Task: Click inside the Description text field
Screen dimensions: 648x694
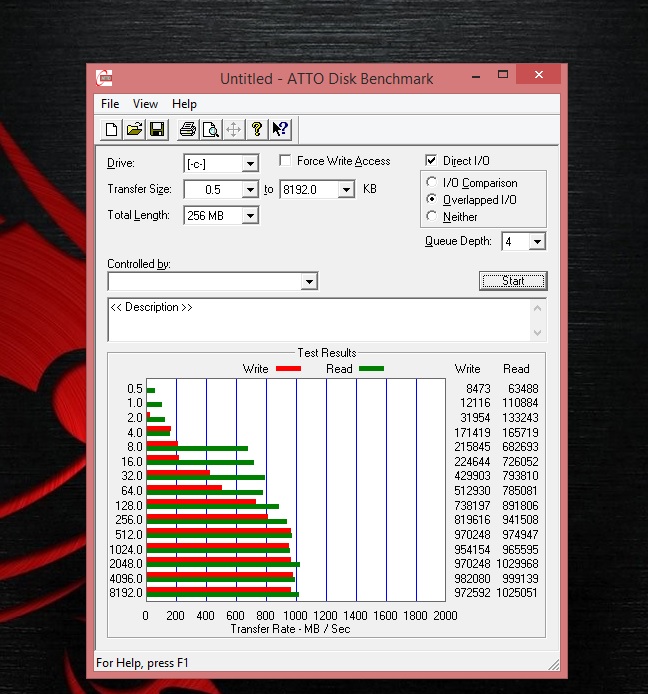Action: coord(320,320)
